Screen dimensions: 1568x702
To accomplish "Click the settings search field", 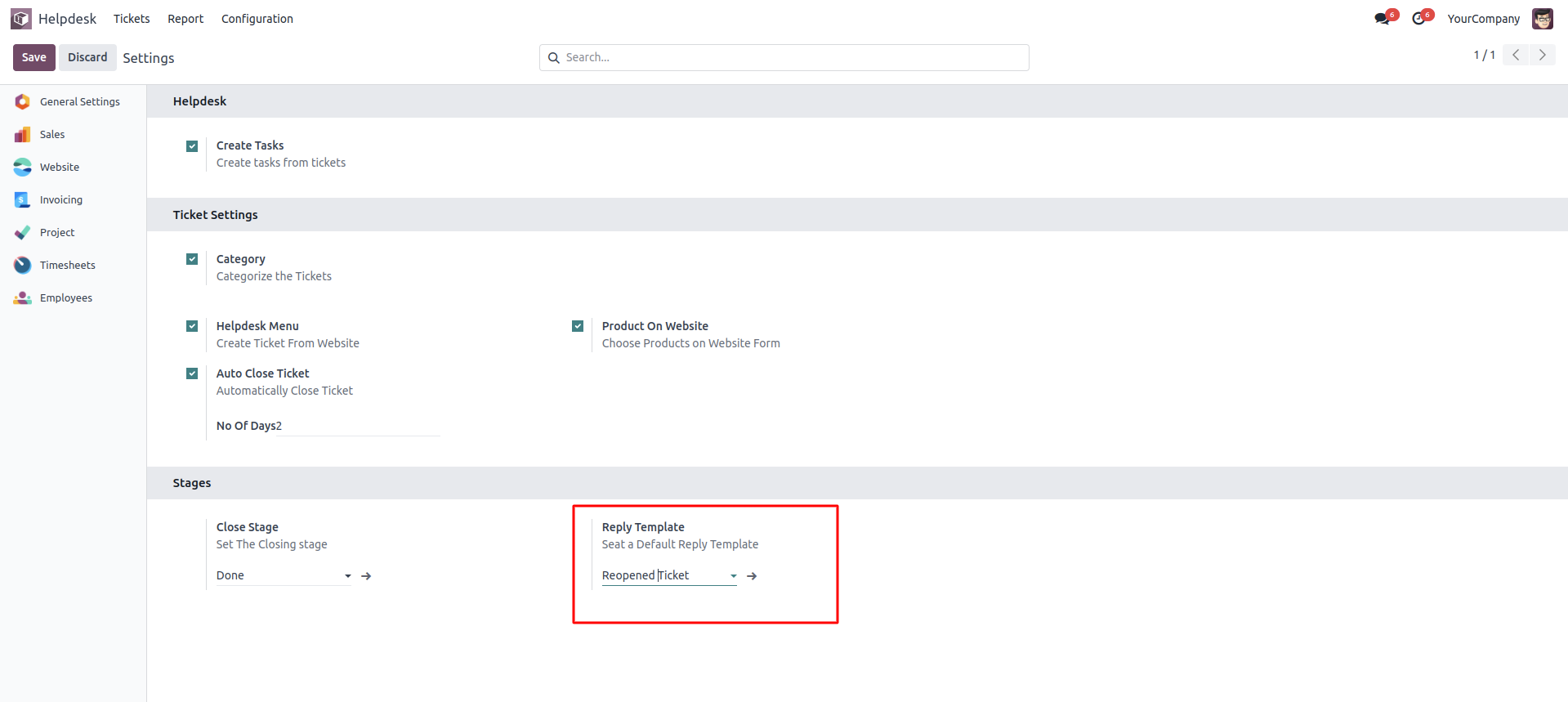I will coord(784,57).
